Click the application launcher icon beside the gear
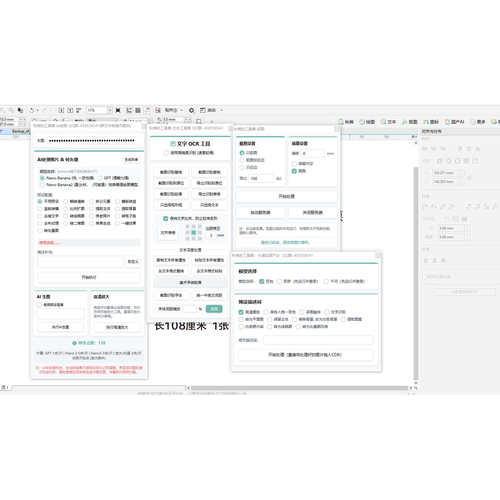 point(203,110)
